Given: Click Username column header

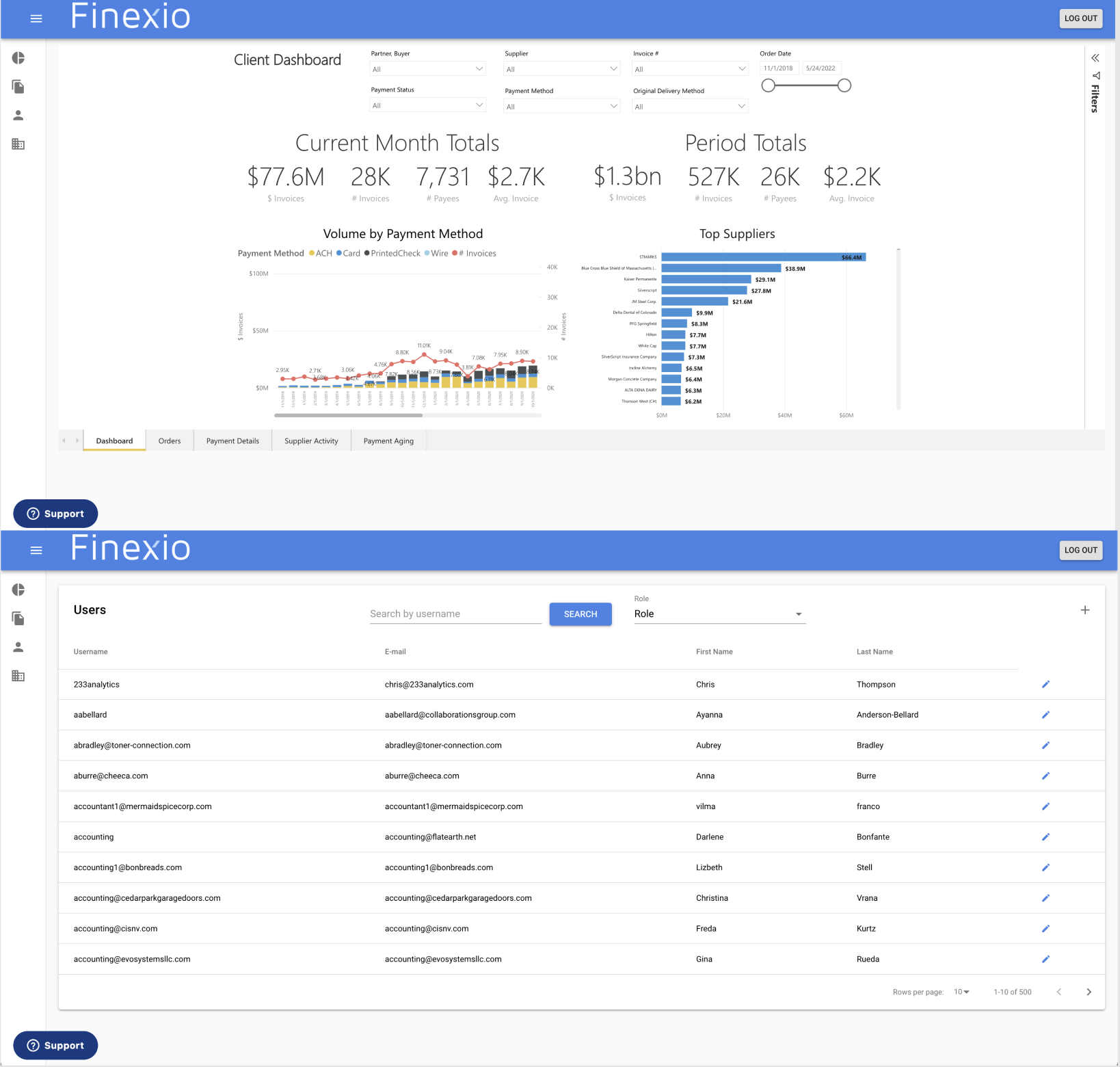Looking at the screenshot, I should (91, 652).
